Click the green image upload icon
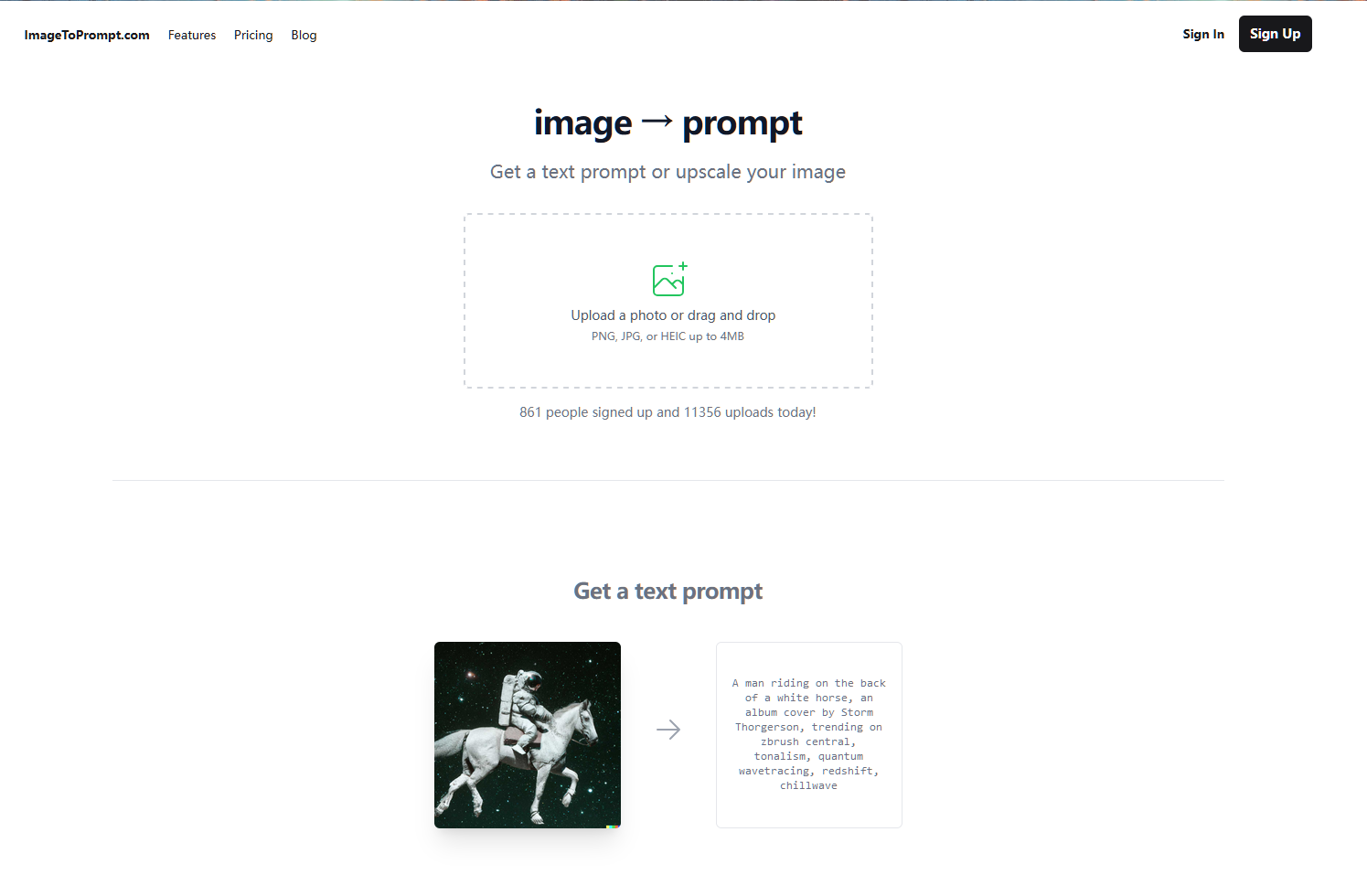The height and width of the screenshot is (896, 1367). [669, 280]
